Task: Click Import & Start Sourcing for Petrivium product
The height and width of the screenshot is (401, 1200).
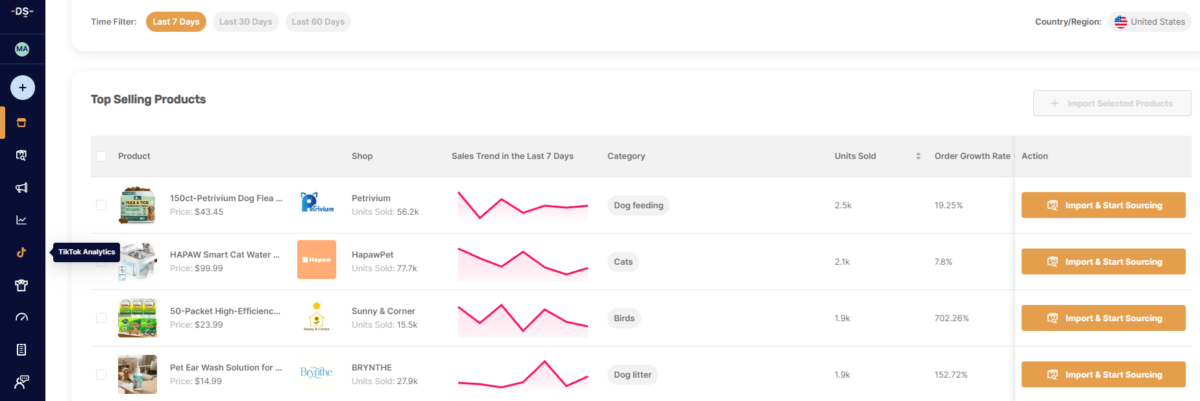Action: (x=1106, y=205)
